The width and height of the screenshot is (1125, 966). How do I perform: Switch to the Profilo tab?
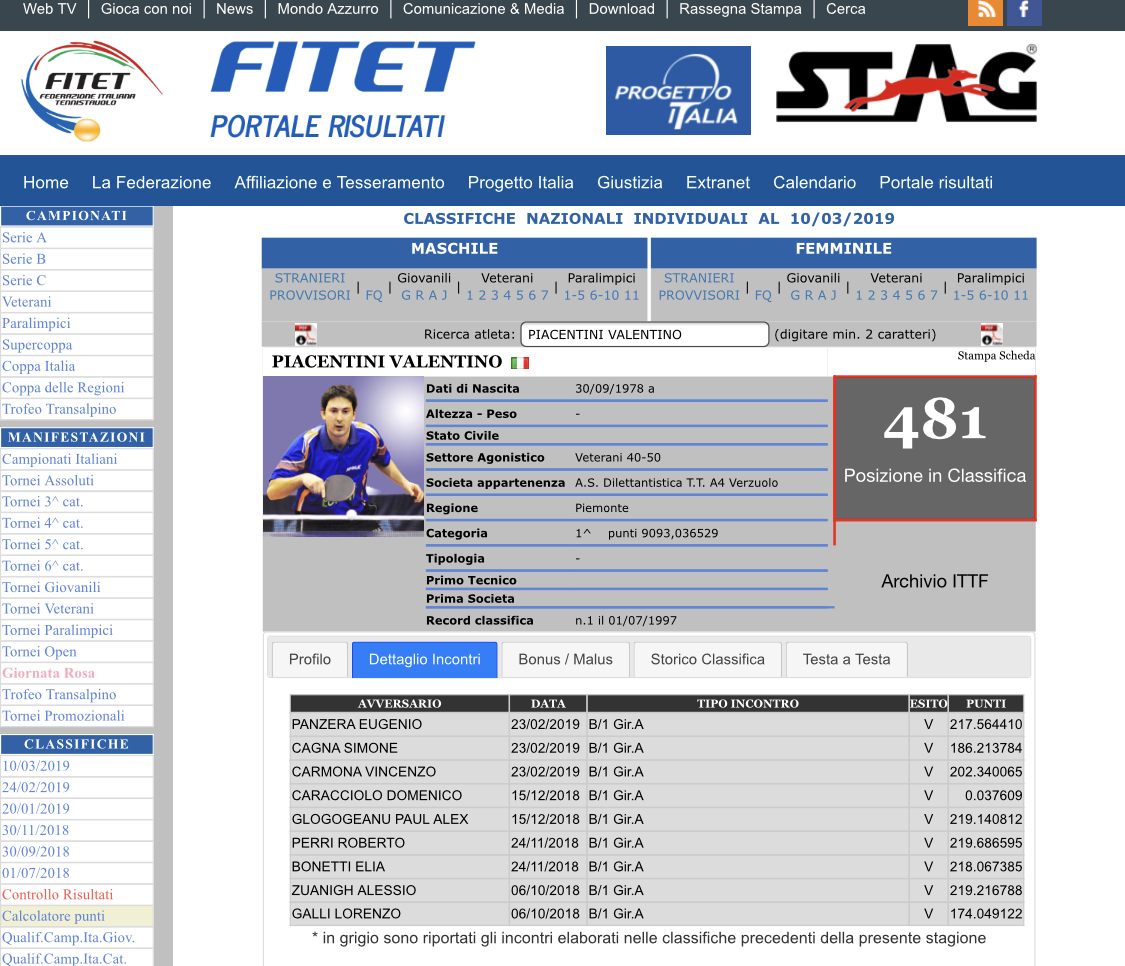(309, 659)
